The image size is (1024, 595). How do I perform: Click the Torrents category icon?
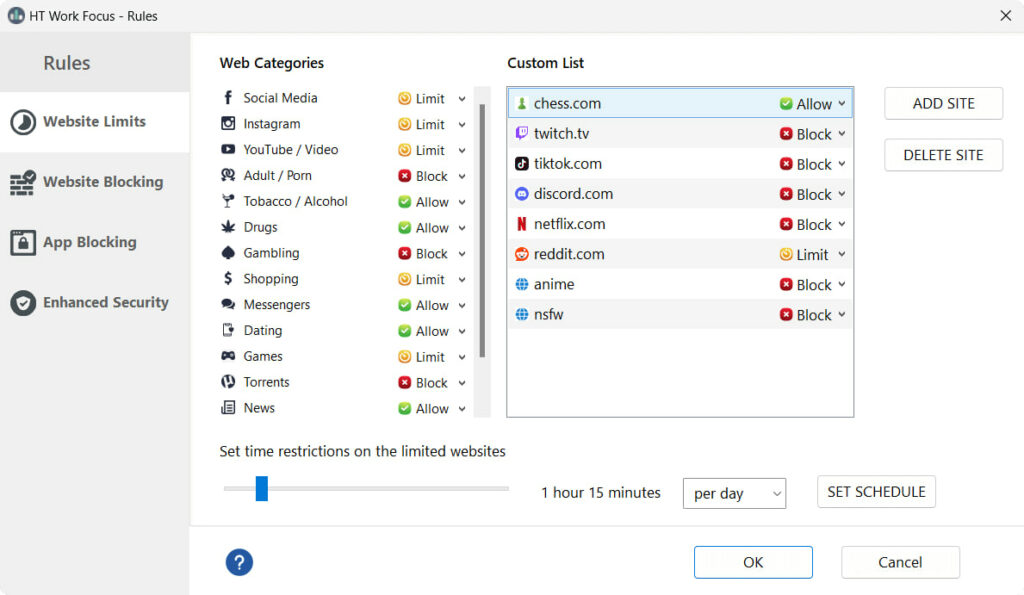[x=228, y=382]
